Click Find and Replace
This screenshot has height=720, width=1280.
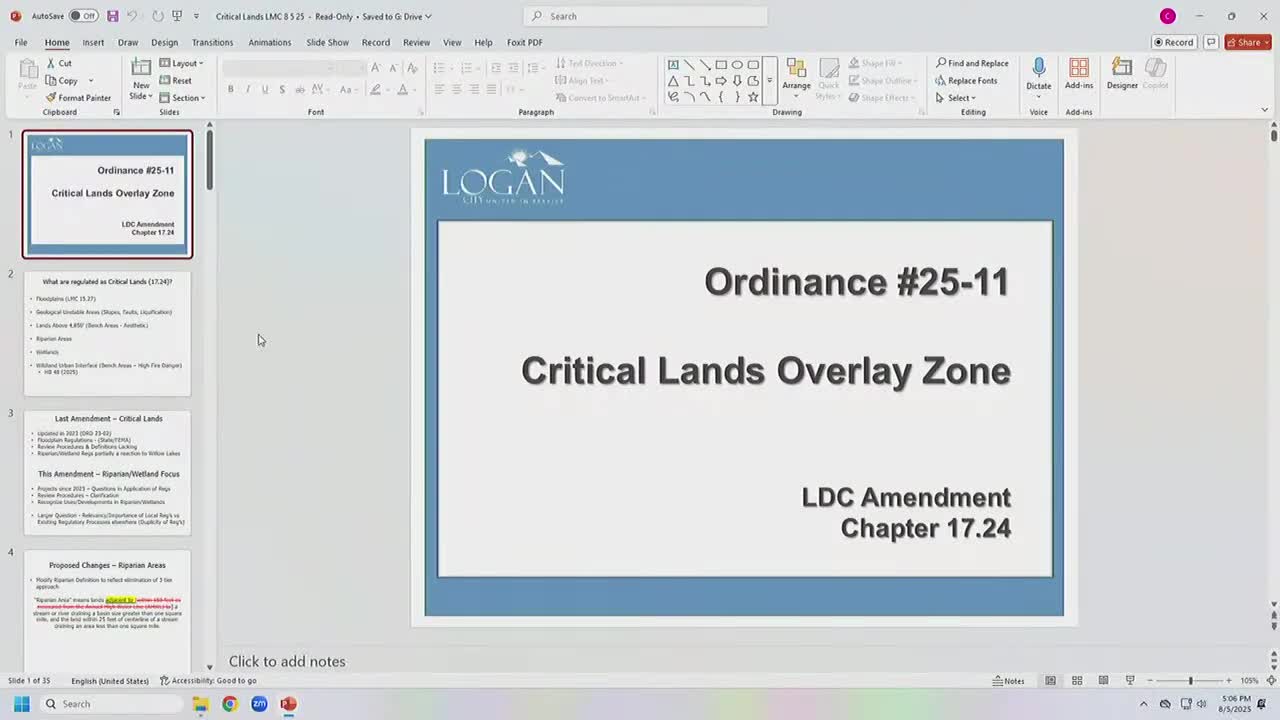972,63
